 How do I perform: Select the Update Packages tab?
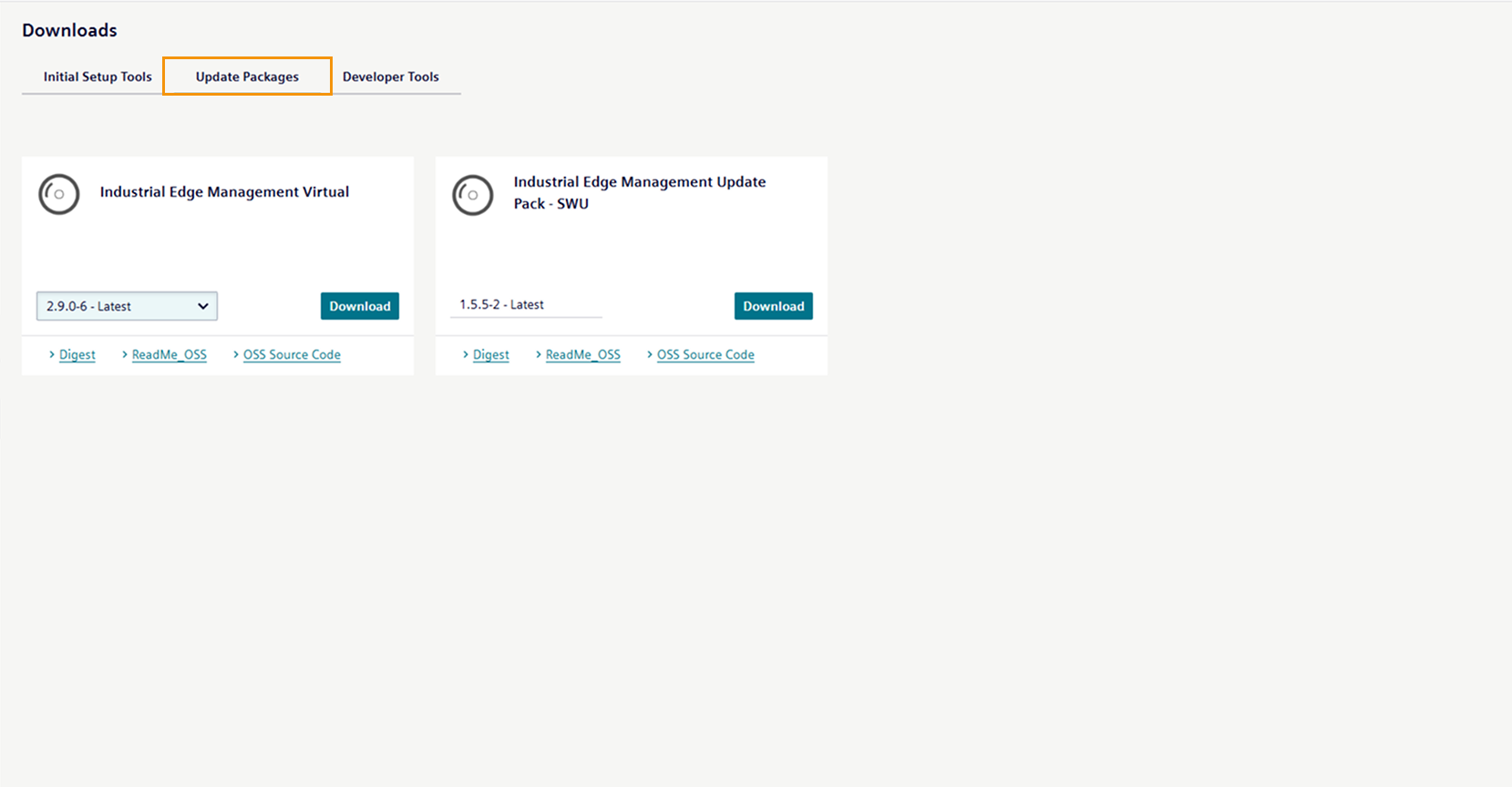tap(247, 77)
